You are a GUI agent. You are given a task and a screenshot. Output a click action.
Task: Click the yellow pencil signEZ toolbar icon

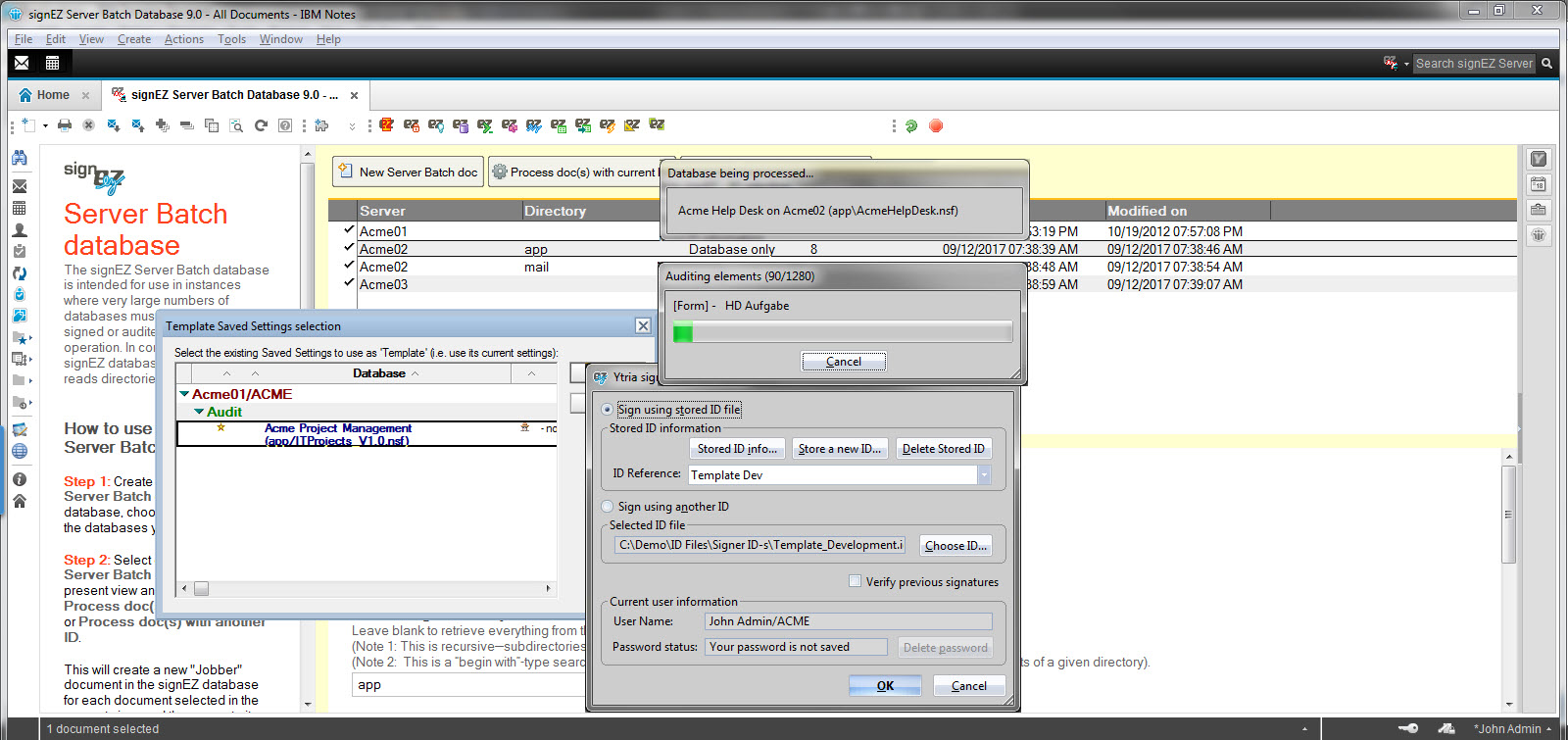click(632, 125)
